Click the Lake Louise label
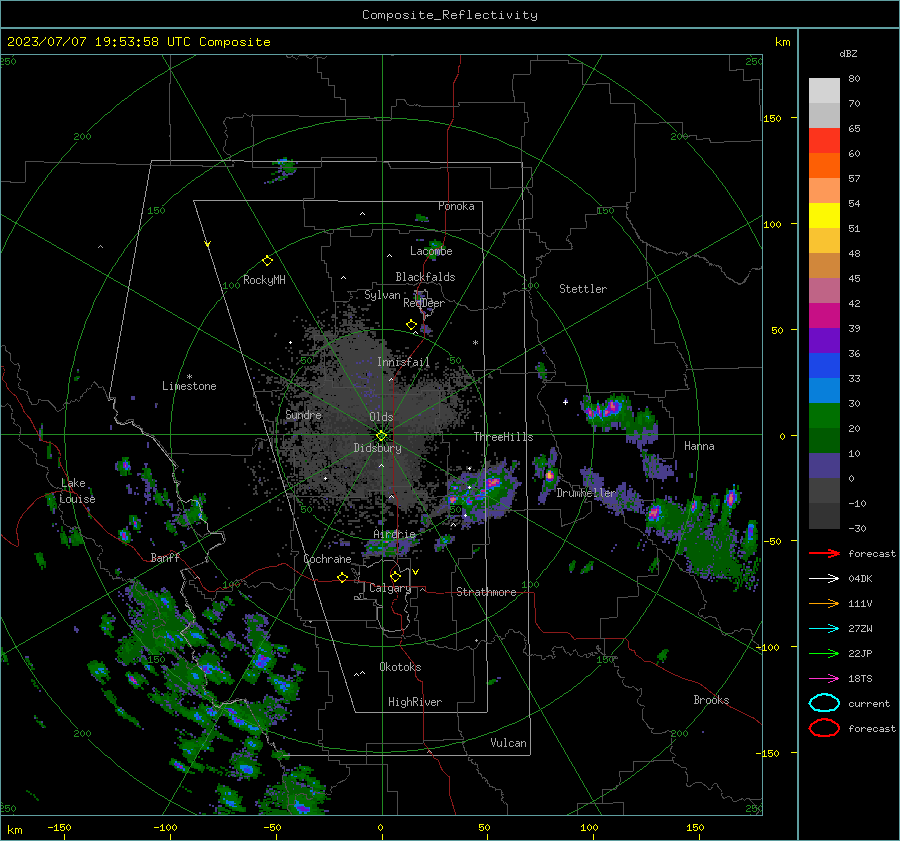Screen dimensions: 900x841 point(77,491)
